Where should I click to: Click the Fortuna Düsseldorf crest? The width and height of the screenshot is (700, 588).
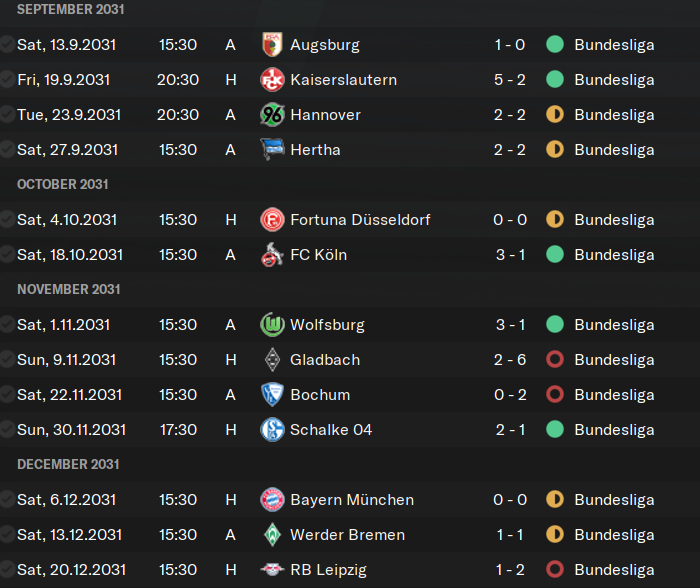(x=272, y=220)
